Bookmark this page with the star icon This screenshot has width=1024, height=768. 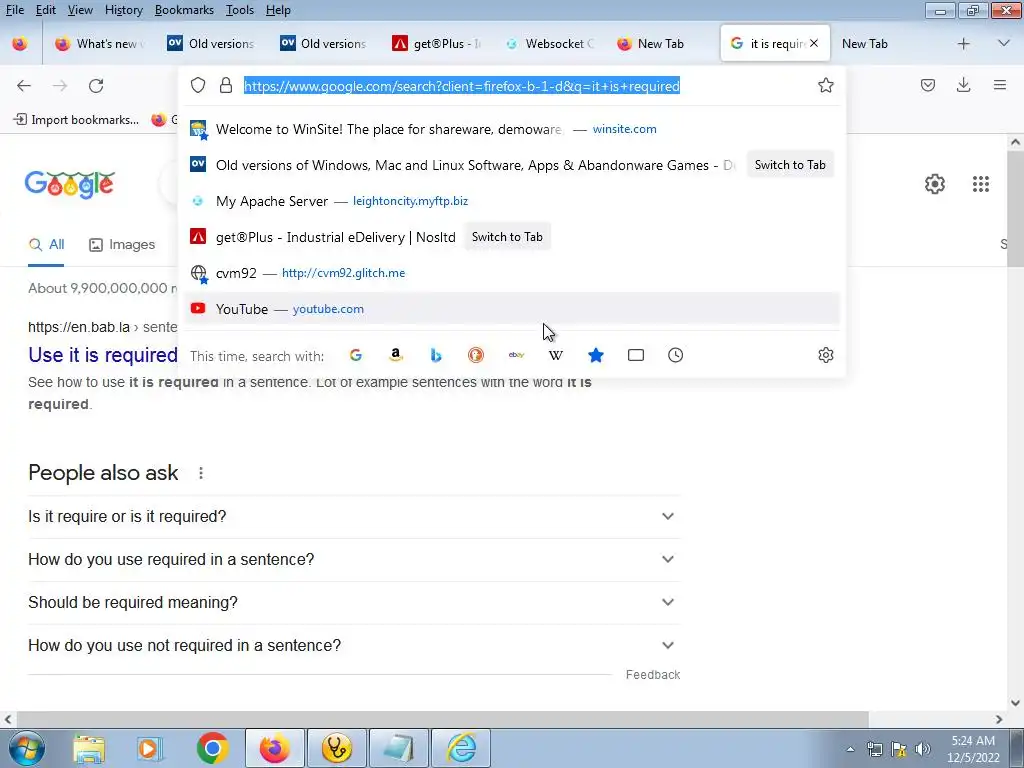point(825,86)
